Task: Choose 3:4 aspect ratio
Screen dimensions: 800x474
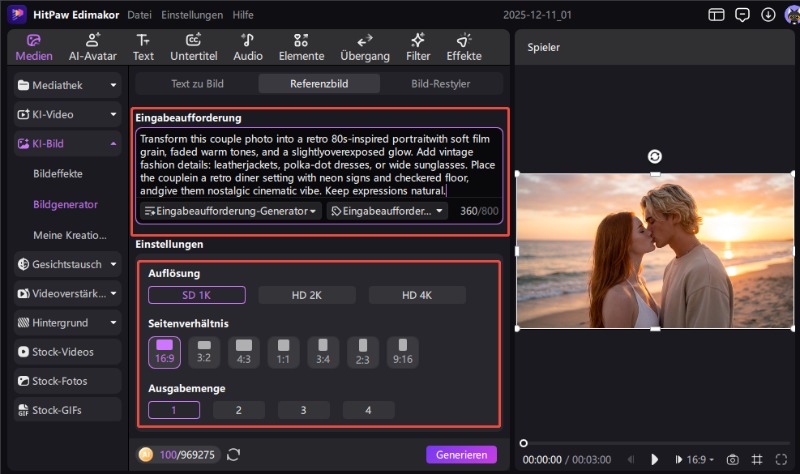Action: click(323, 352)
